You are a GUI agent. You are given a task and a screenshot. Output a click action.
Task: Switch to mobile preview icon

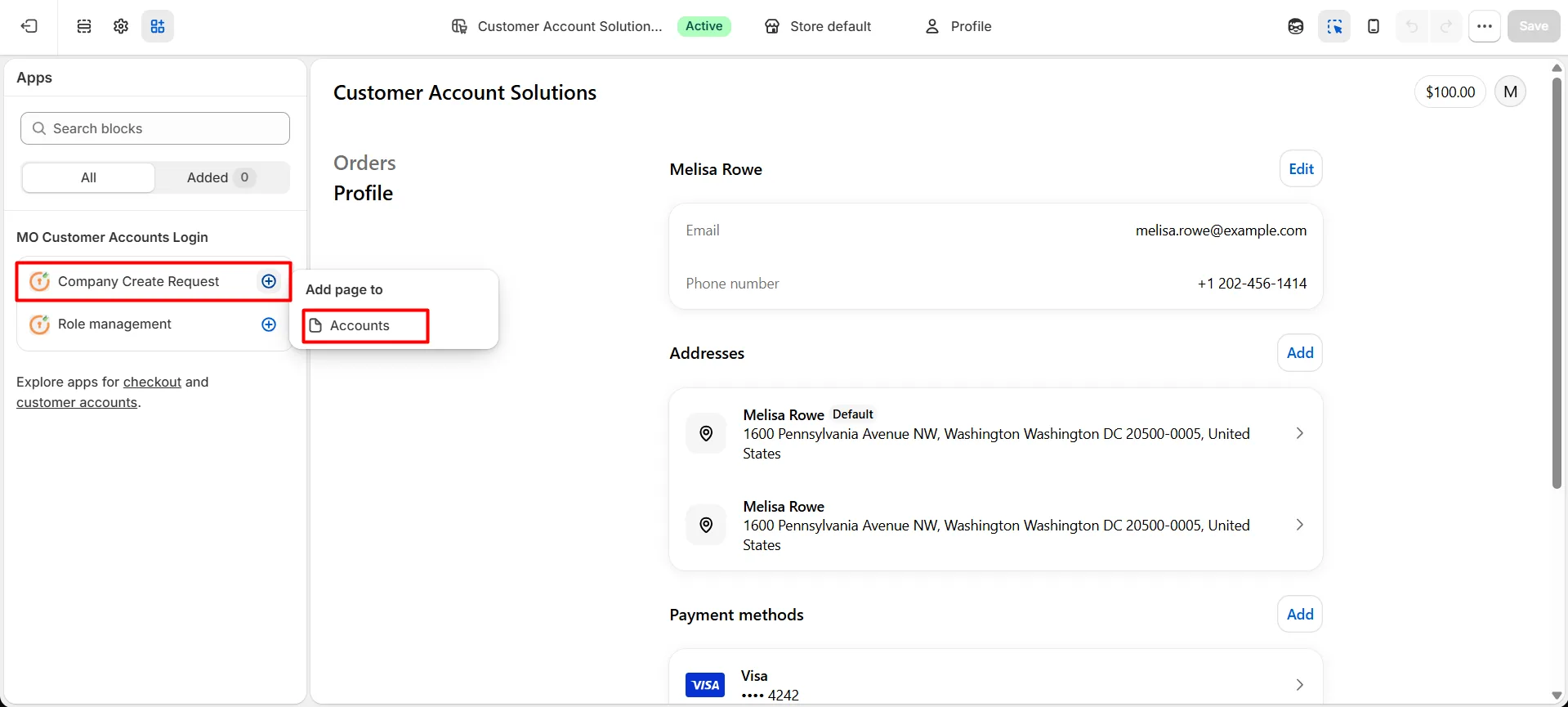[x=1374, y=26]
